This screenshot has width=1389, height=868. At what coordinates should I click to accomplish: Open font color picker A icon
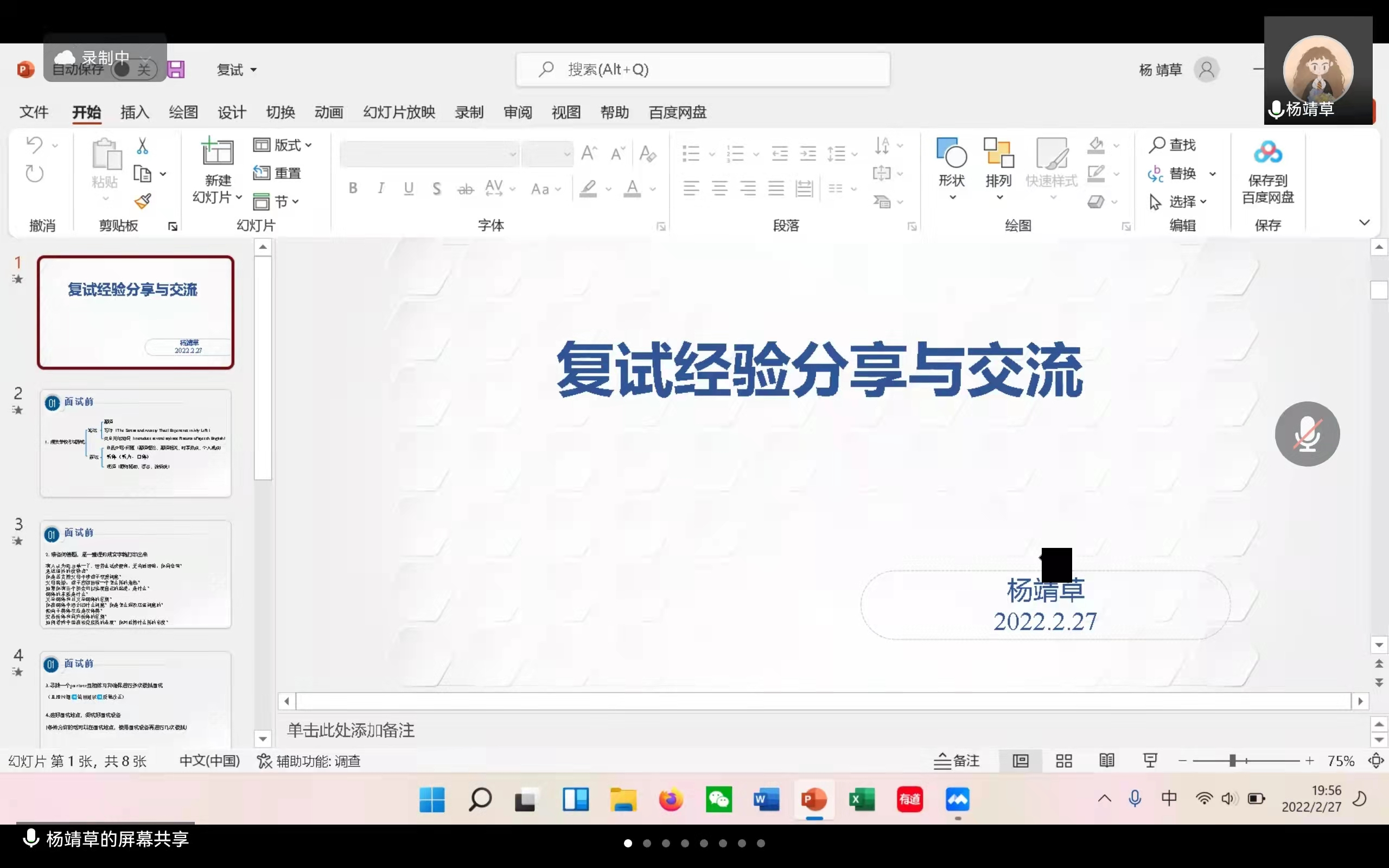(x=632, y=188)
